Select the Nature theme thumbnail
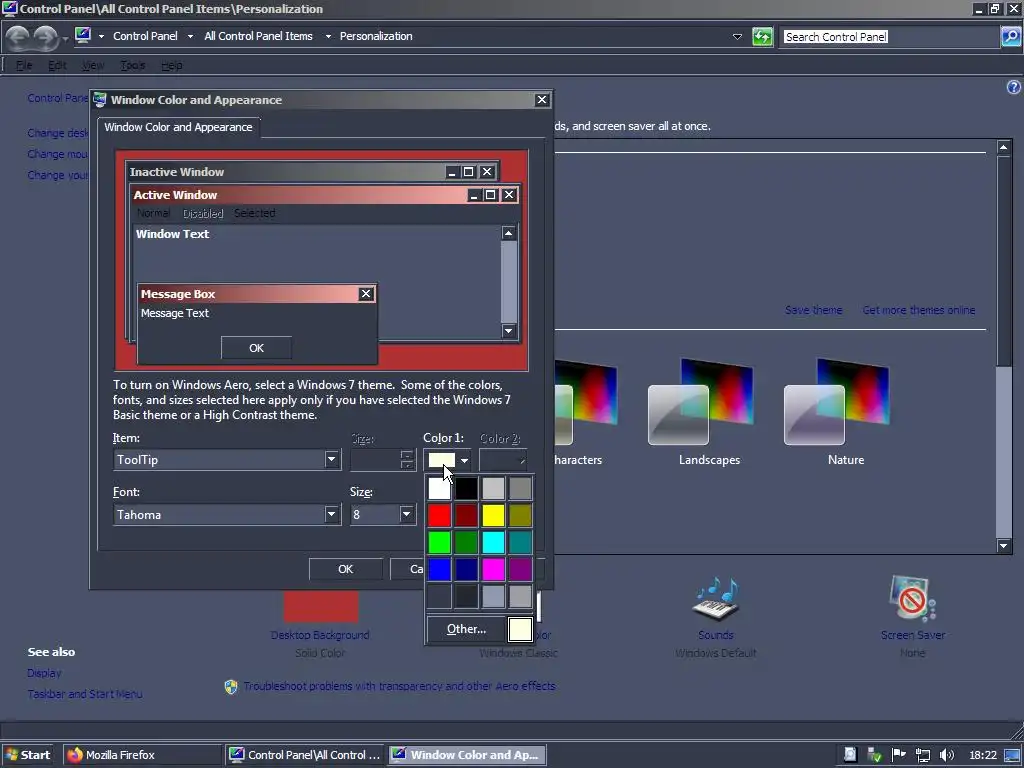The image size is (1024, 768). [x=837, y=402]
